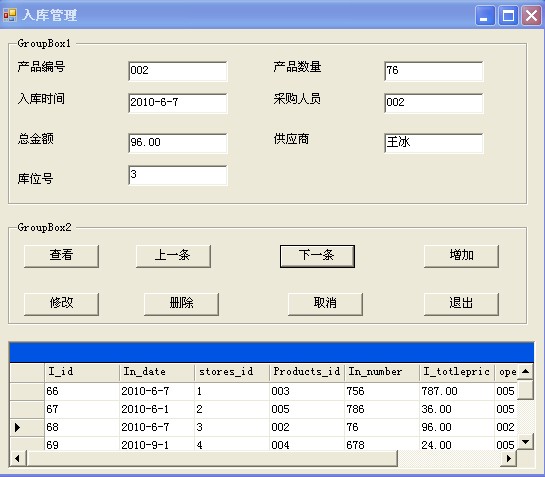Viewport: 545px width, 477px height.
Task: Click Products_id cell 004
Action: click(x=307, y=444)
